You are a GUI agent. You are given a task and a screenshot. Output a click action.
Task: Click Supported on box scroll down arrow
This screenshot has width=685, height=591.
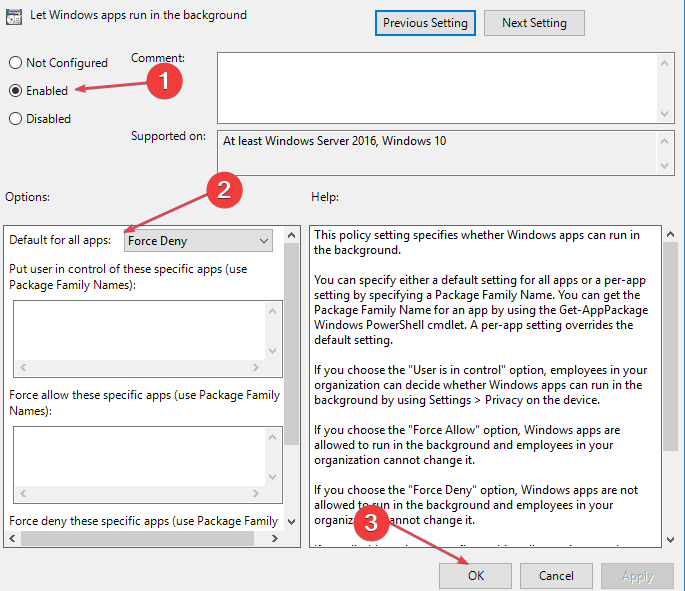[x=664, y=166]
